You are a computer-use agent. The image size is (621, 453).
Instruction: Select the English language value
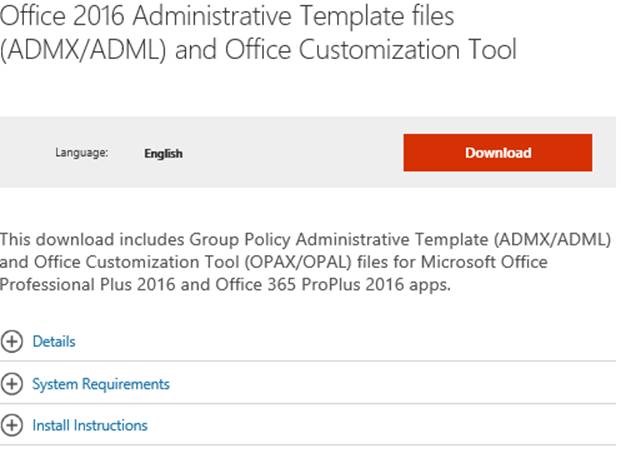[x=163, y=154]
